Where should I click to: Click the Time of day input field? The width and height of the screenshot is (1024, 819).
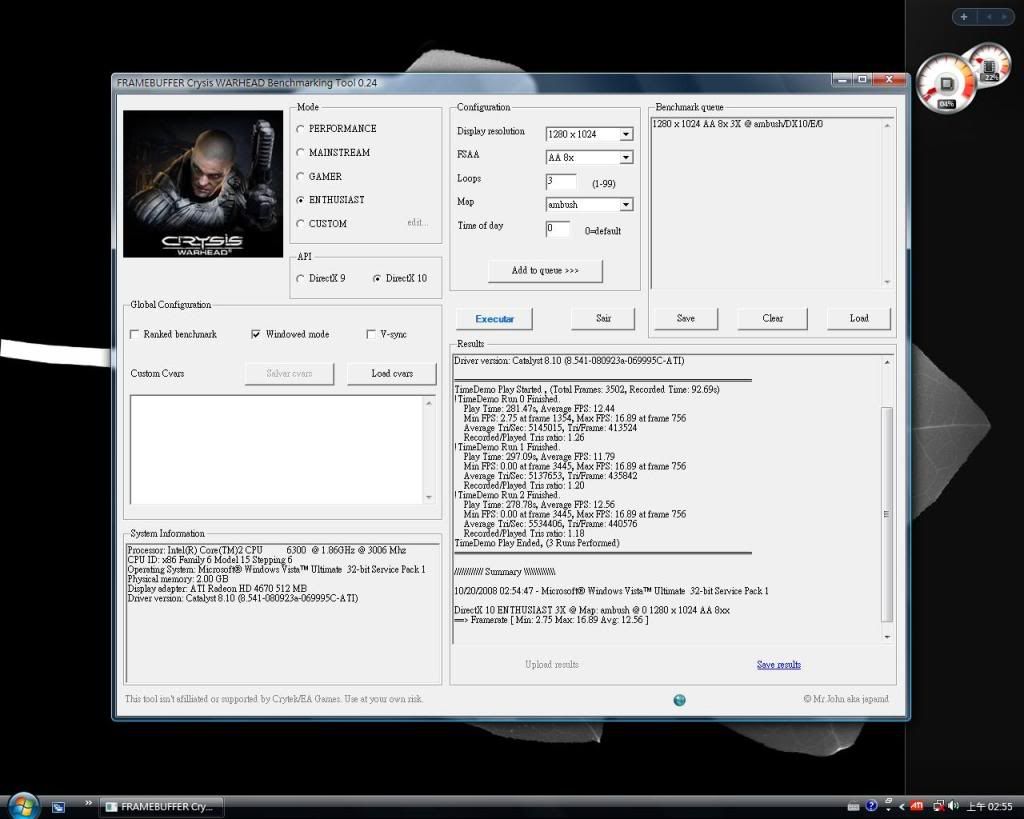(x=558, y=229)
